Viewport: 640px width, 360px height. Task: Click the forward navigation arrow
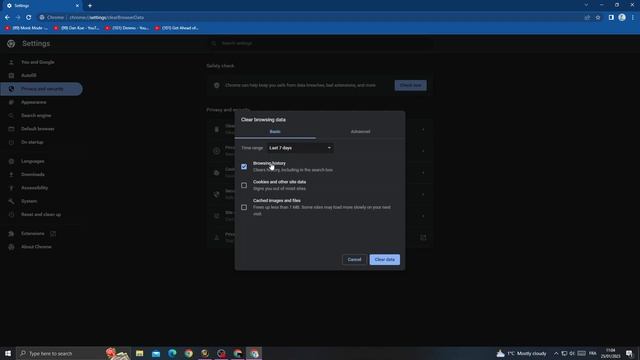[18, 18]
